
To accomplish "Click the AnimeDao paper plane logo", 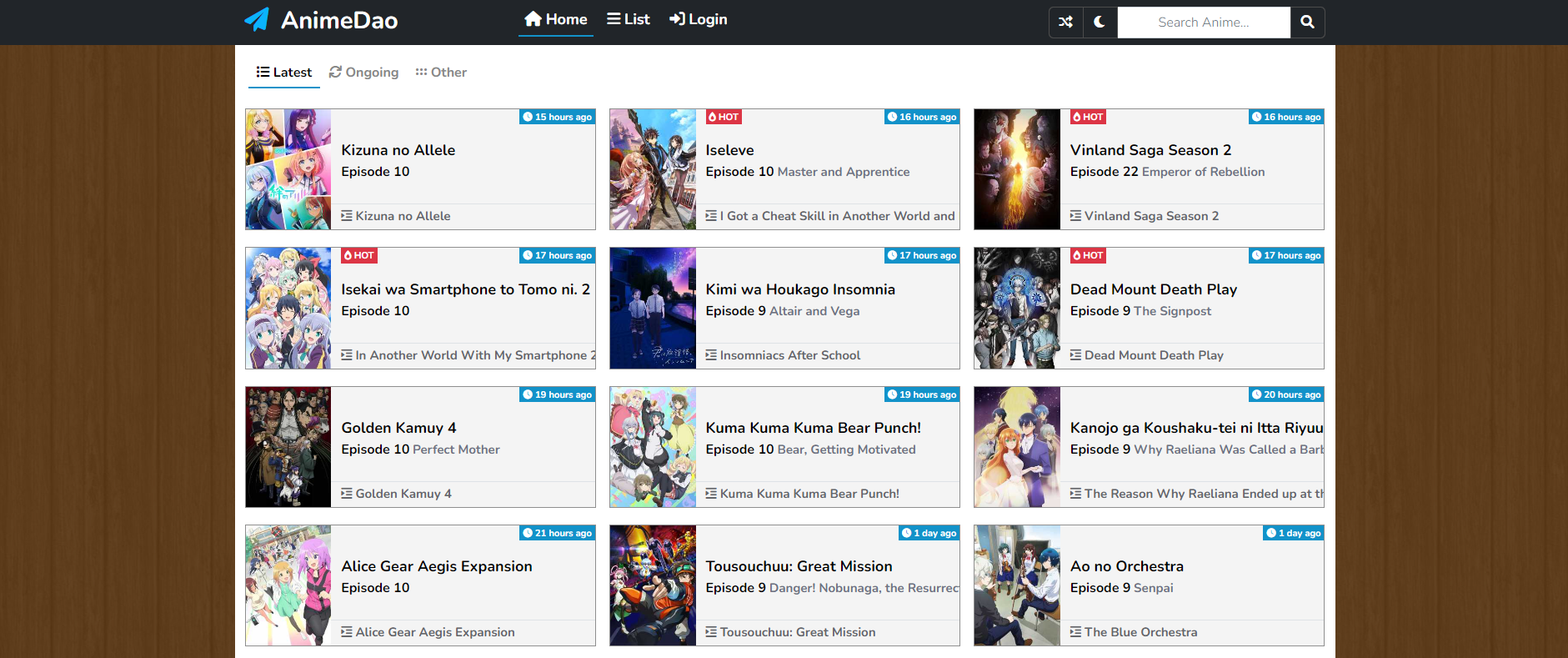I will [x=257, y=19].
